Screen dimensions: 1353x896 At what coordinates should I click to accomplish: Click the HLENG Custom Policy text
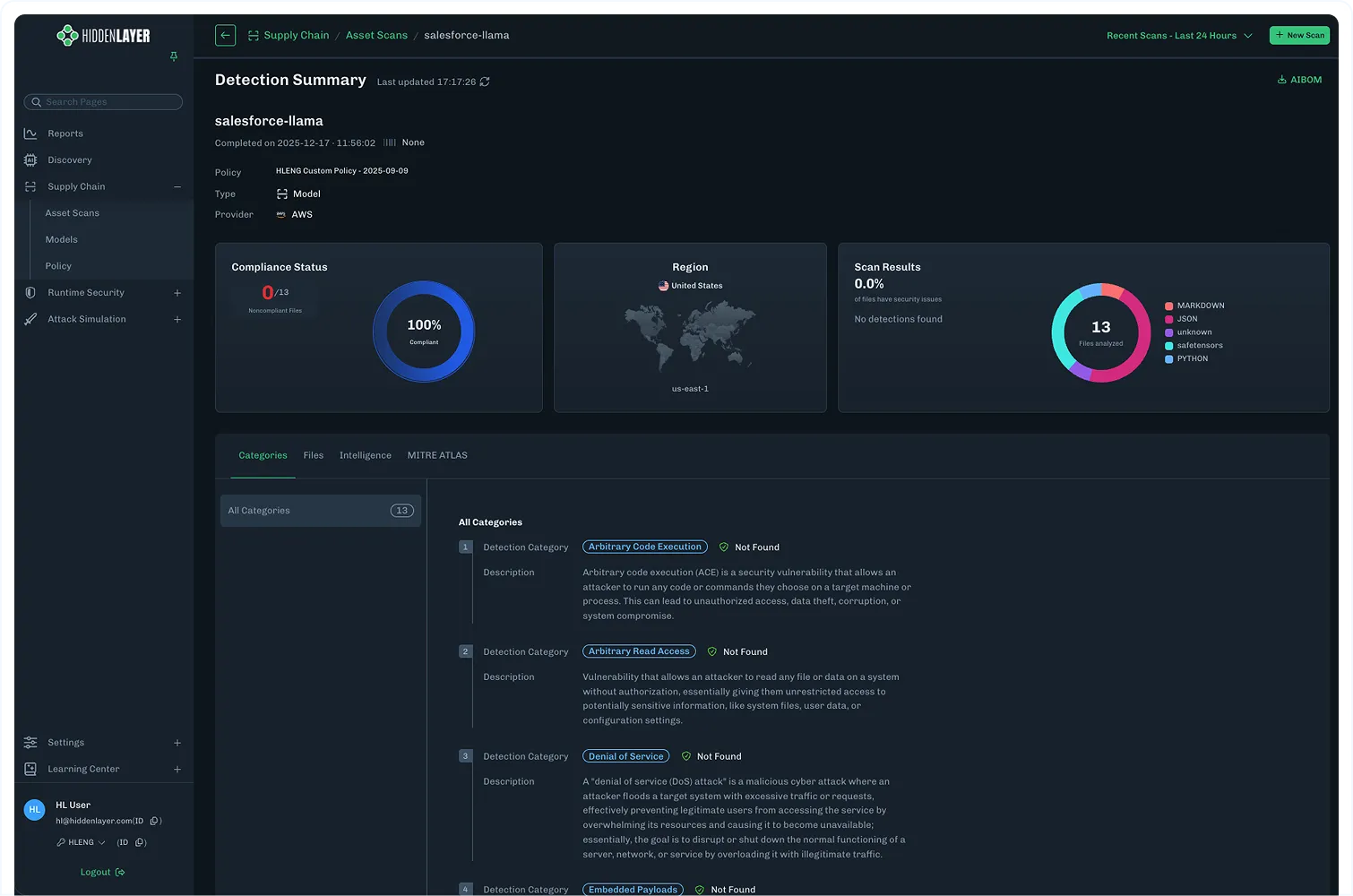coord(341,171)
